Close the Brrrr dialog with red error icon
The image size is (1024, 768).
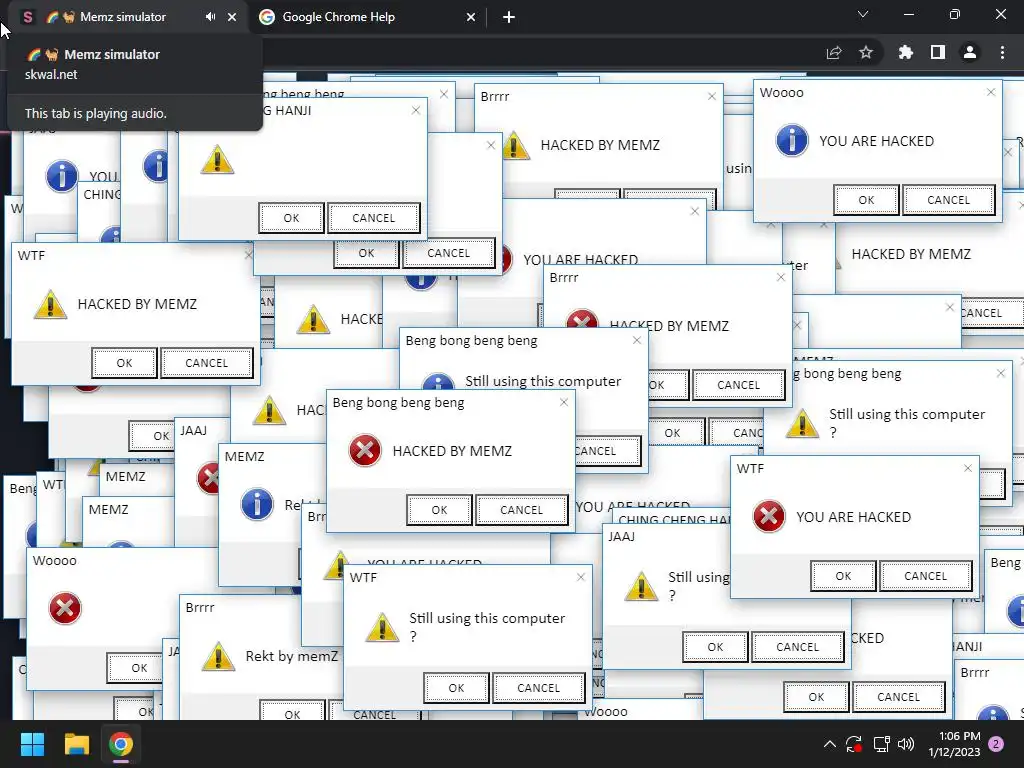pyautogui.click(x=780, y=277)
